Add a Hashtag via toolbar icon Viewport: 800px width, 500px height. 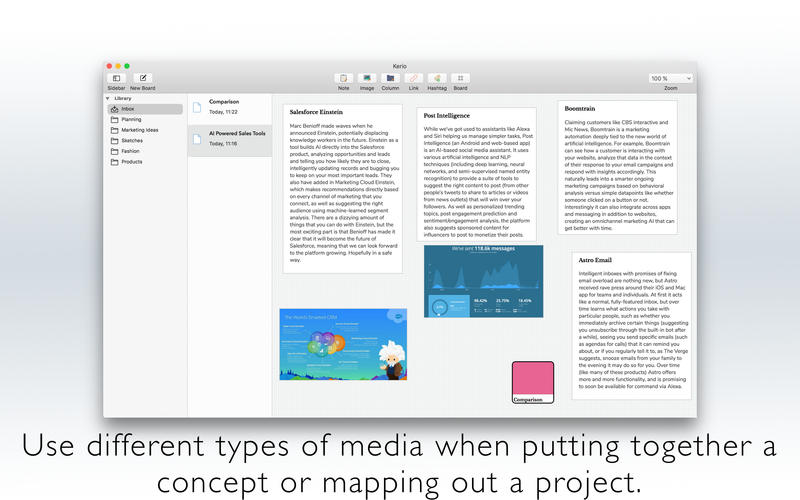pyautogui.click(x=437, y=78)
